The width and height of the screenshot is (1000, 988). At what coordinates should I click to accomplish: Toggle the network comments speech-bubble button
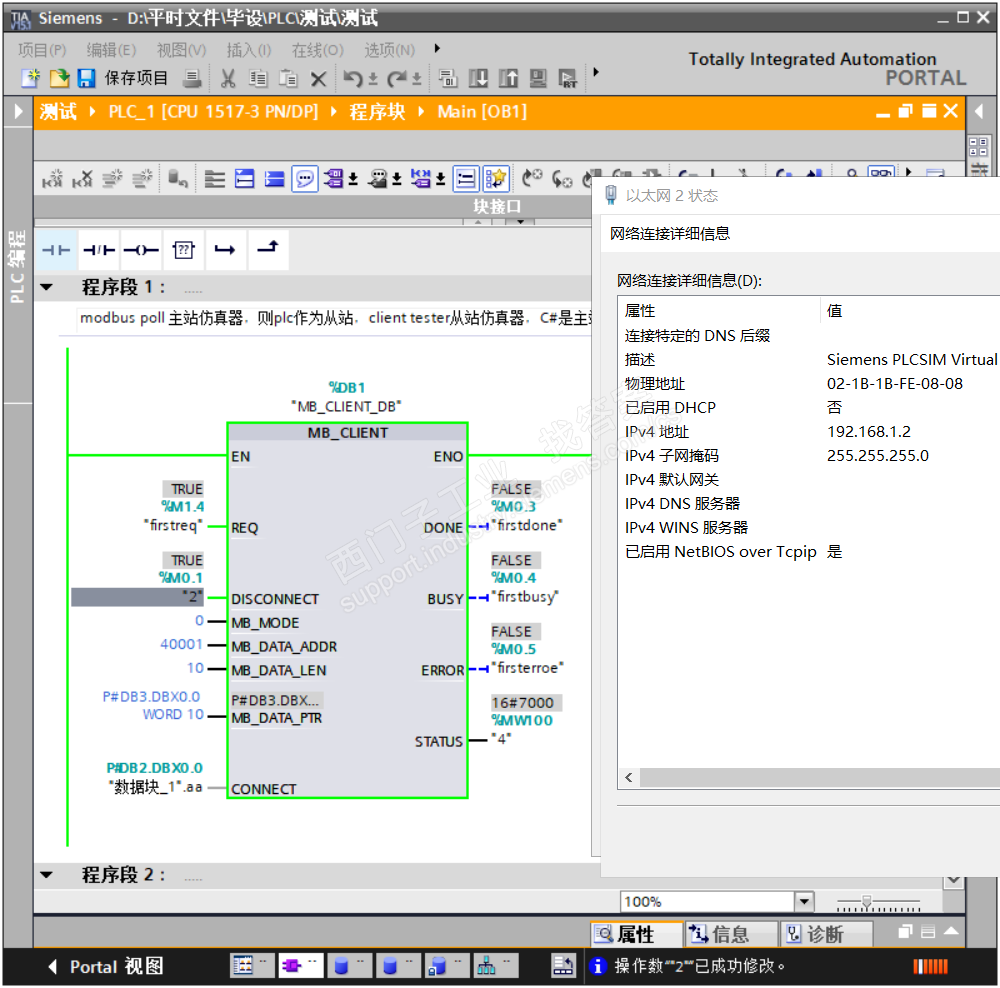click(x=305, y=179)
